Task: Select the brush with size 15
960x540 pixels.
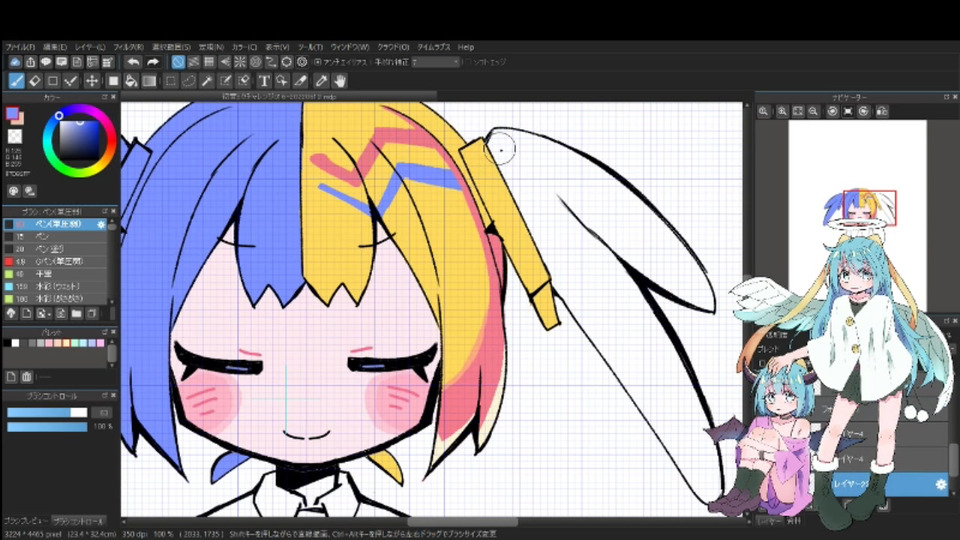Action: click(55, 236)
